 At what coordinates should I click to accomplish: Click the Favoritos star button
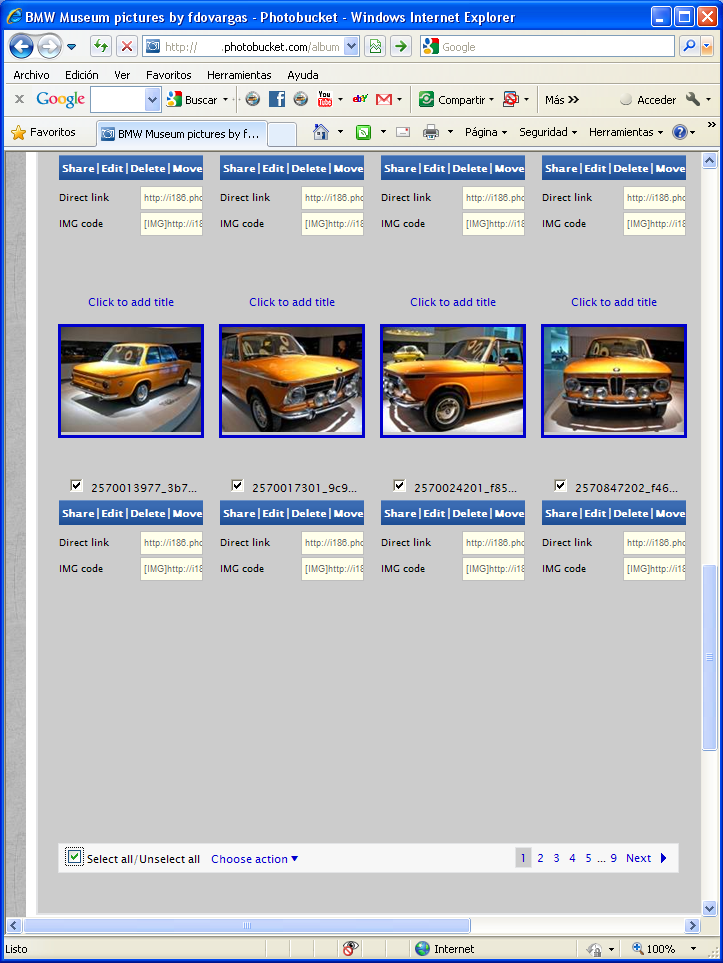pyautogui.click(x=44, y=132)
